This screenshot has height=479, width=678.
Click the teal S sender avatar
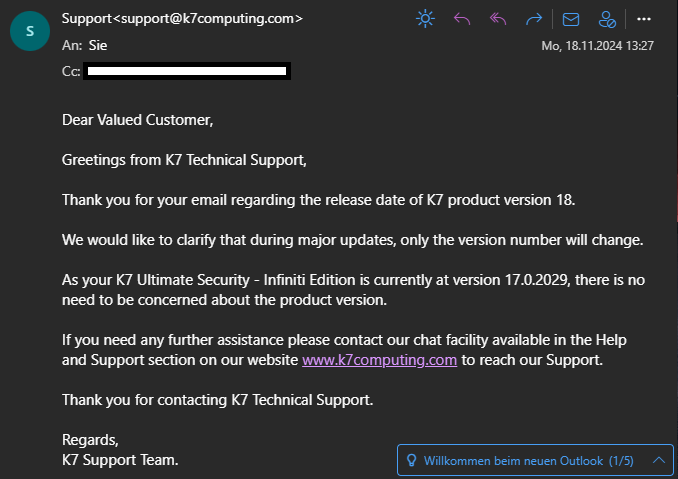point(30,31)
